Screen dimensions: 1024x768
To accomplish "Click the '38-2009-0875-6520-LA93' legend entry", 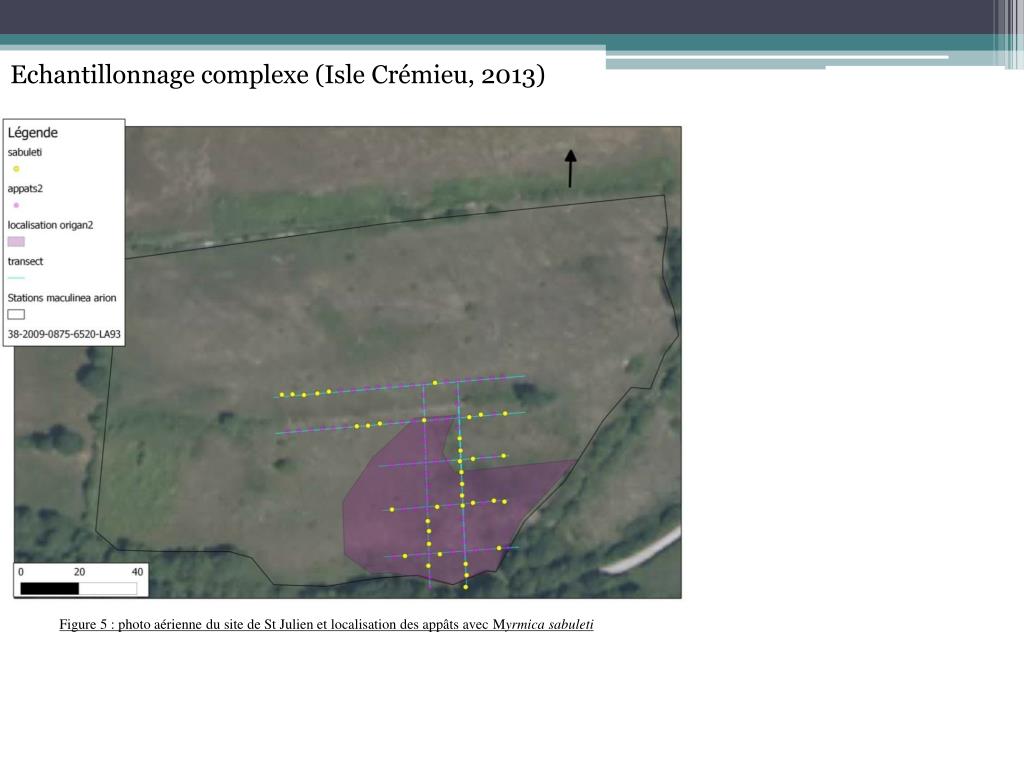I will 64,334.
